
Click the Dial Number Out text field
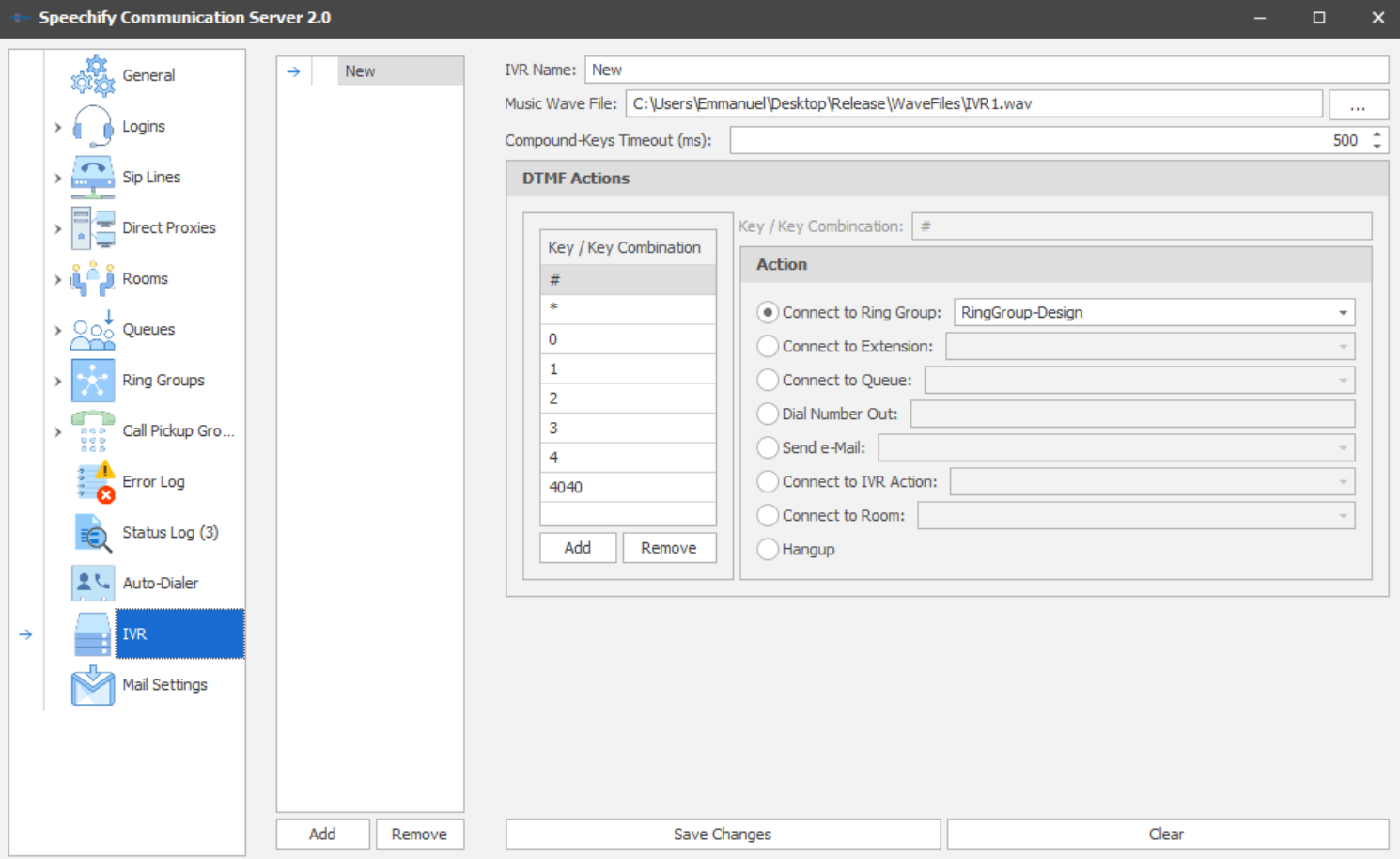click(1132, 414)
